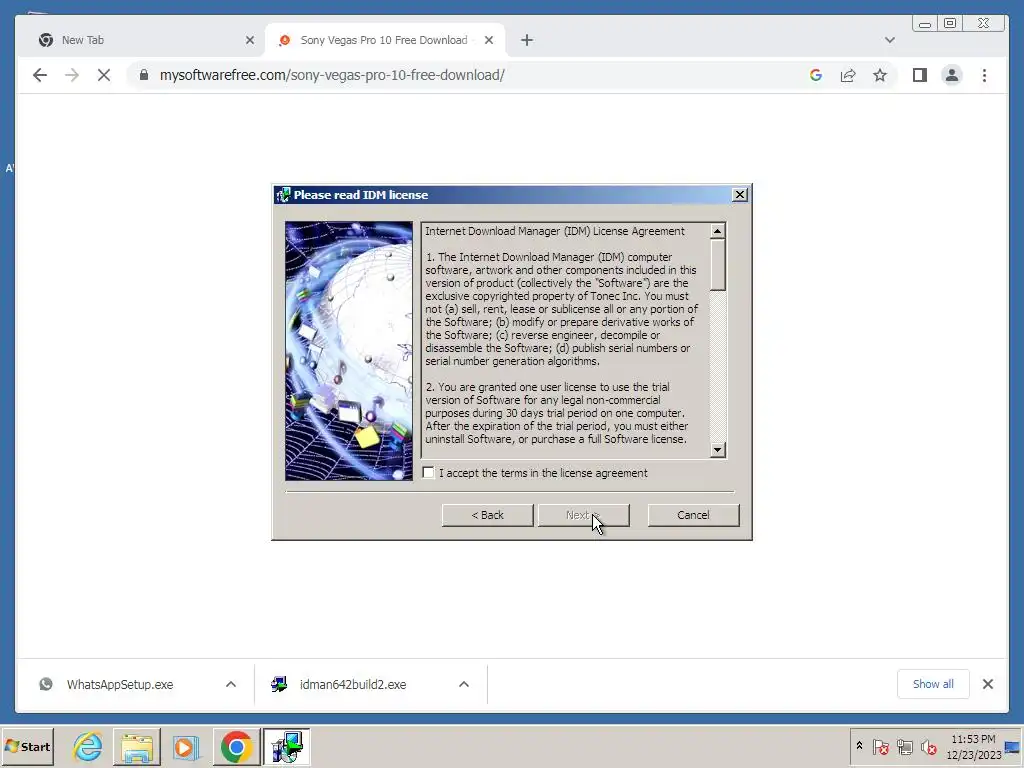The image size is (1024, 768).
Task: Click the site lock icon
Action: (144, 75)
